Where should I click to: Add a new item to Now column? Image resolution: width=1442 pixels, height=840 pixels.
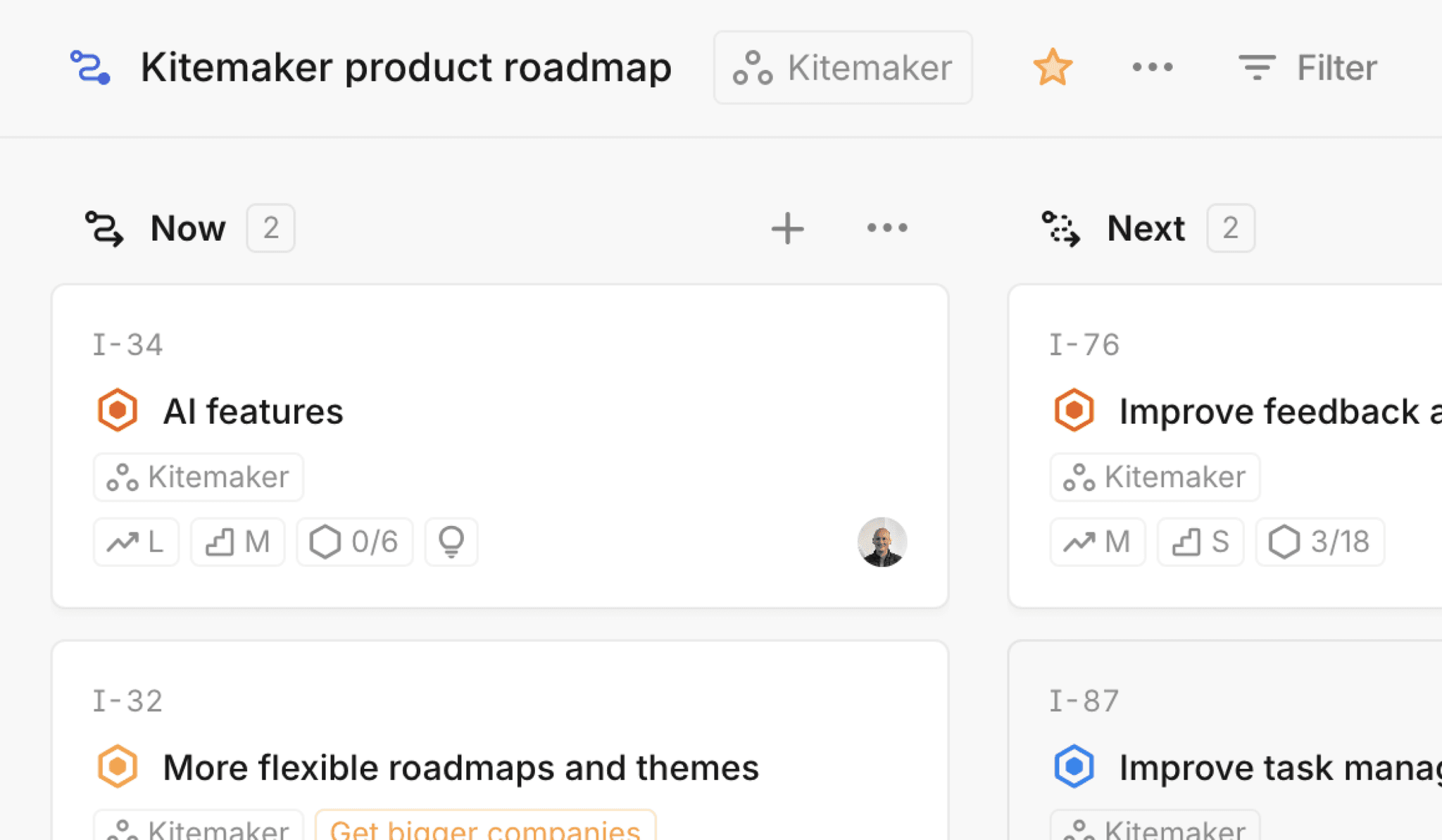pos(787,228)
